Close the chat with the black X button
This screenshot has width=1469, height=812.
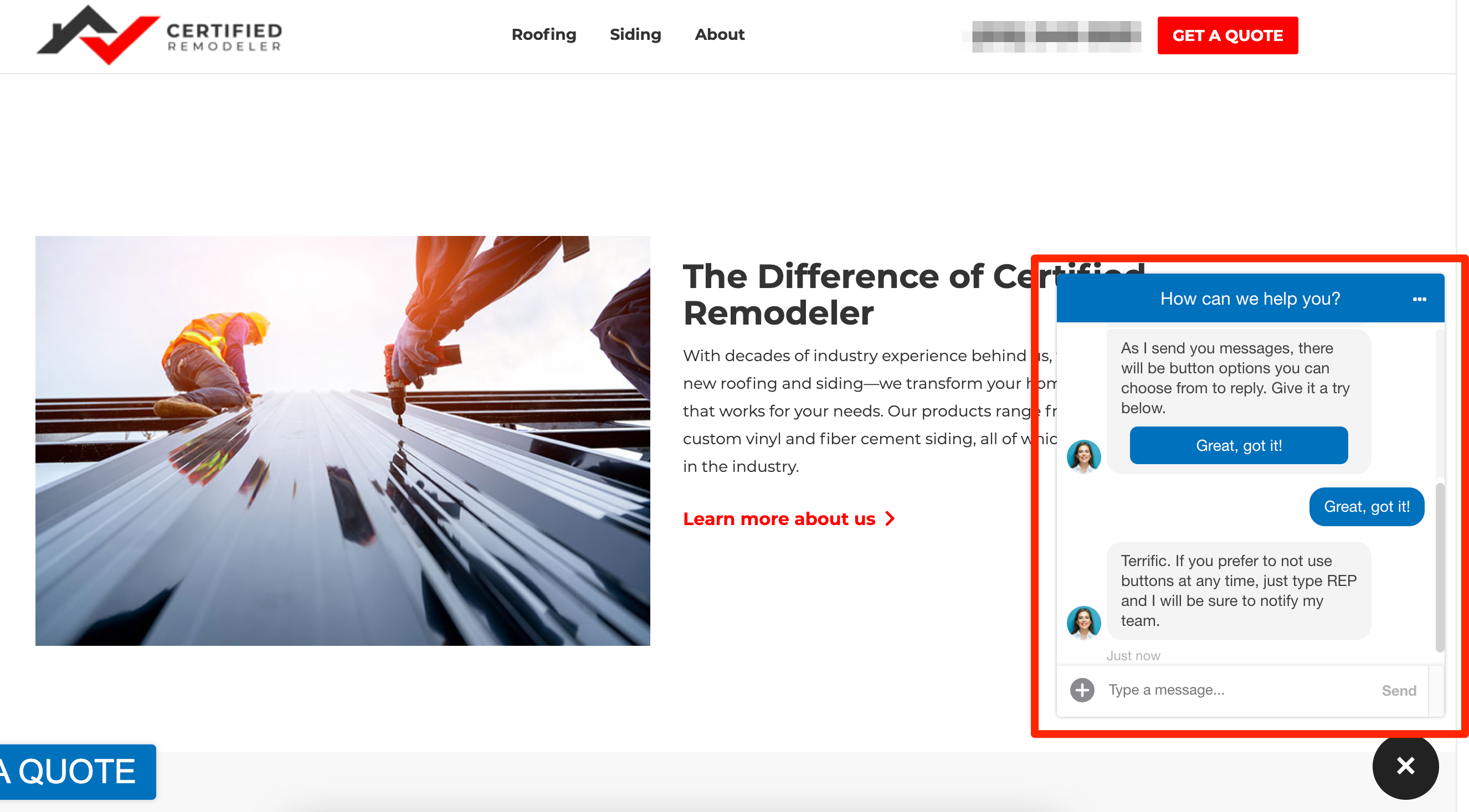(1405, 766)
